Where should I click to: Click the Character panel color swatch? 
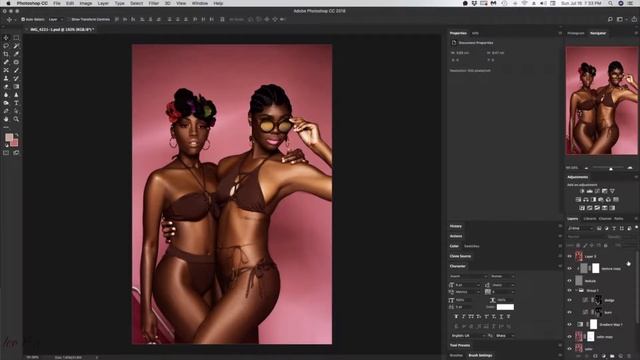[x=505, y=307]
